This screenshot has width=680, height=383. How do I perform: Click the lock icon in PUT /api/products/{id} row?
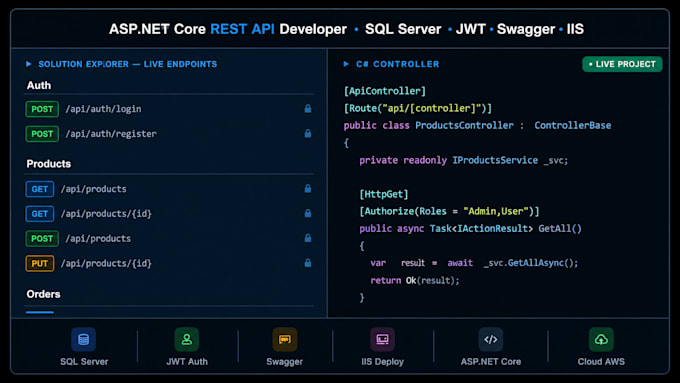(307, 263)
